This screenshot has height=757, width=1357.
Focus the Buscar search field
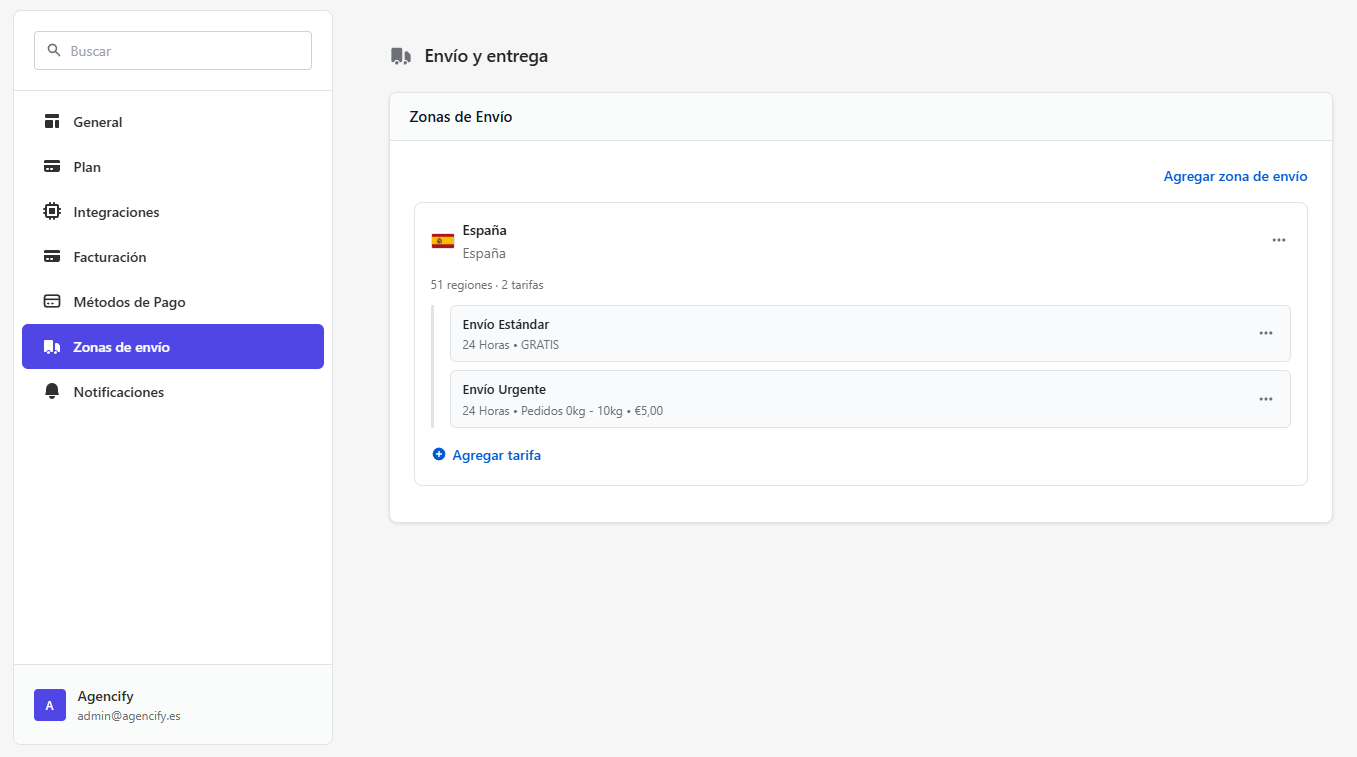pos(173,50)
